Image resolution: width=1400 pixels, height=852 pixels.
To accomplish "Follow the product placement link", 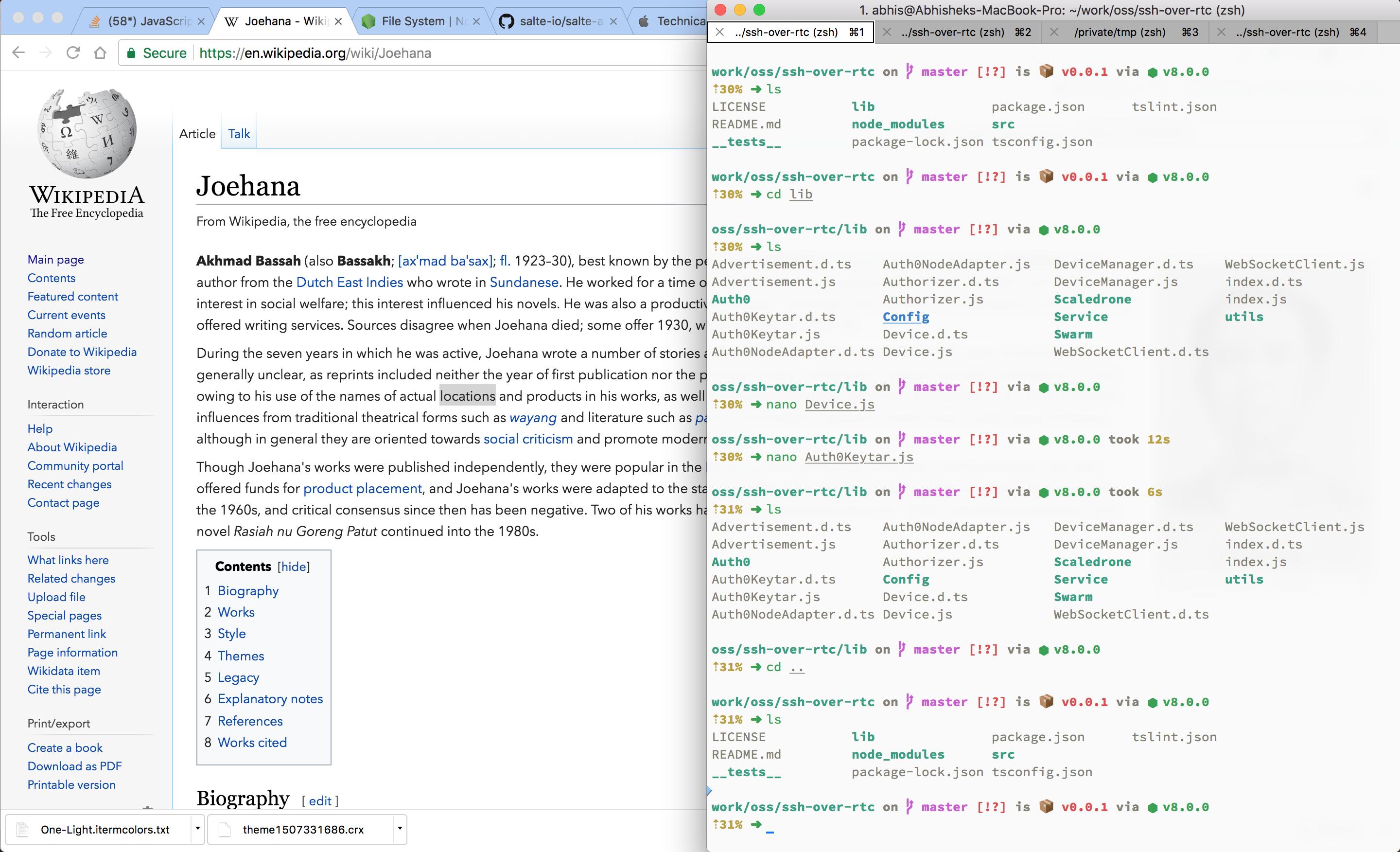I will coord(363,489).
